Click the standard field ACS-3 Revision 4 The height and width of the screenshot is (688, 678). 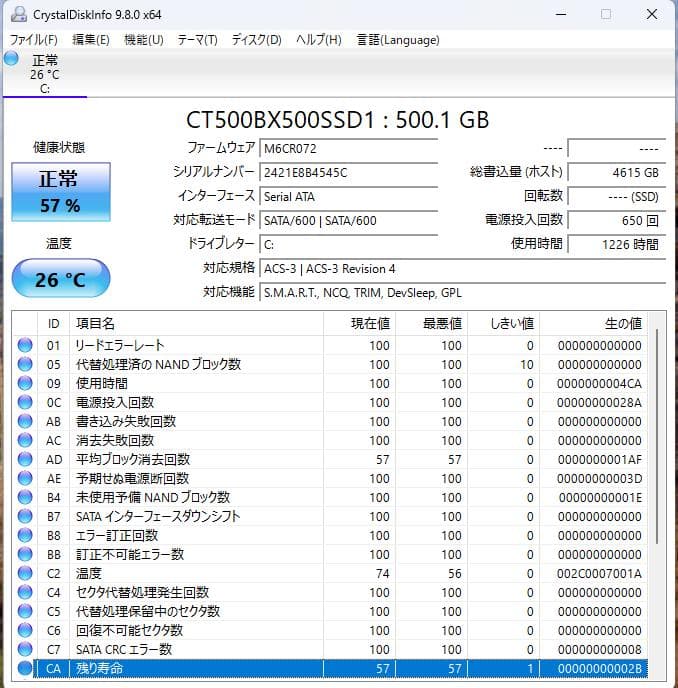coord(463,269)
